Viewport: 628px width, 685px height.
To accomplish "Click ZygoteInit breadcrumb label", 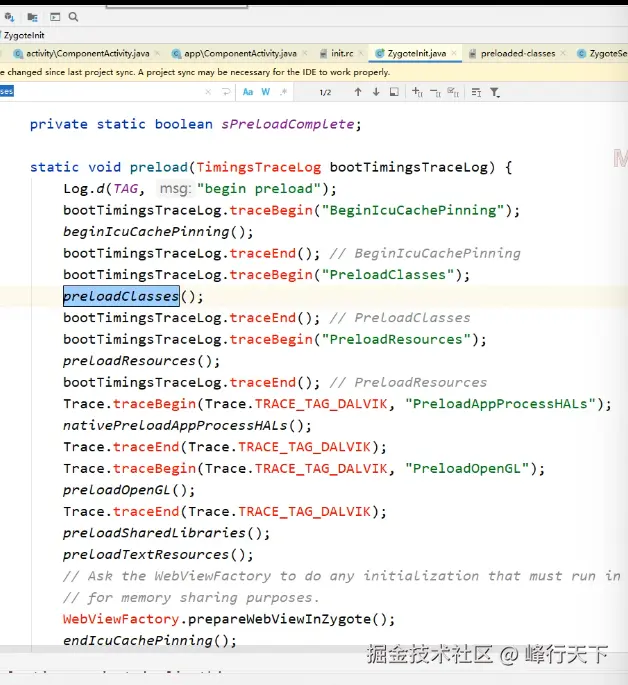I will [x=24, y=35].
